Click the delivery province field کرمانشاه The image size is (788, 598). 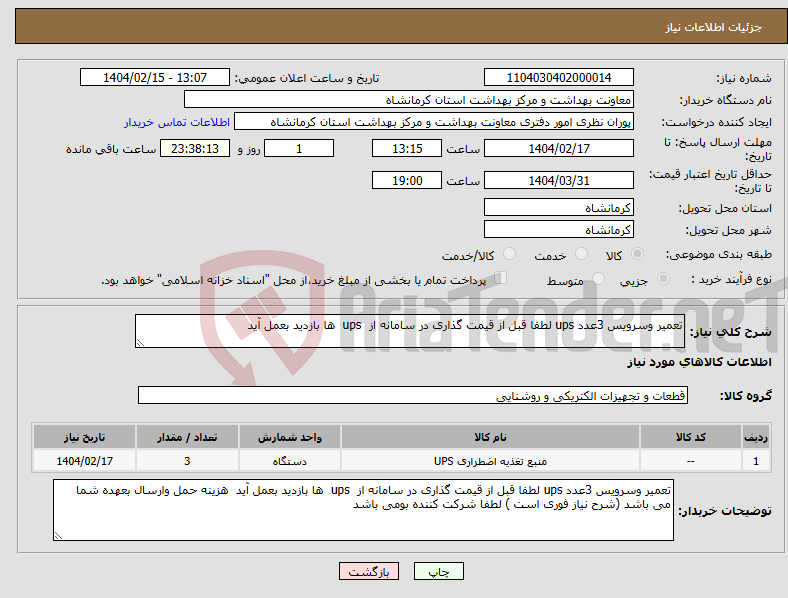pyautogui.click(x=559, y=207)
